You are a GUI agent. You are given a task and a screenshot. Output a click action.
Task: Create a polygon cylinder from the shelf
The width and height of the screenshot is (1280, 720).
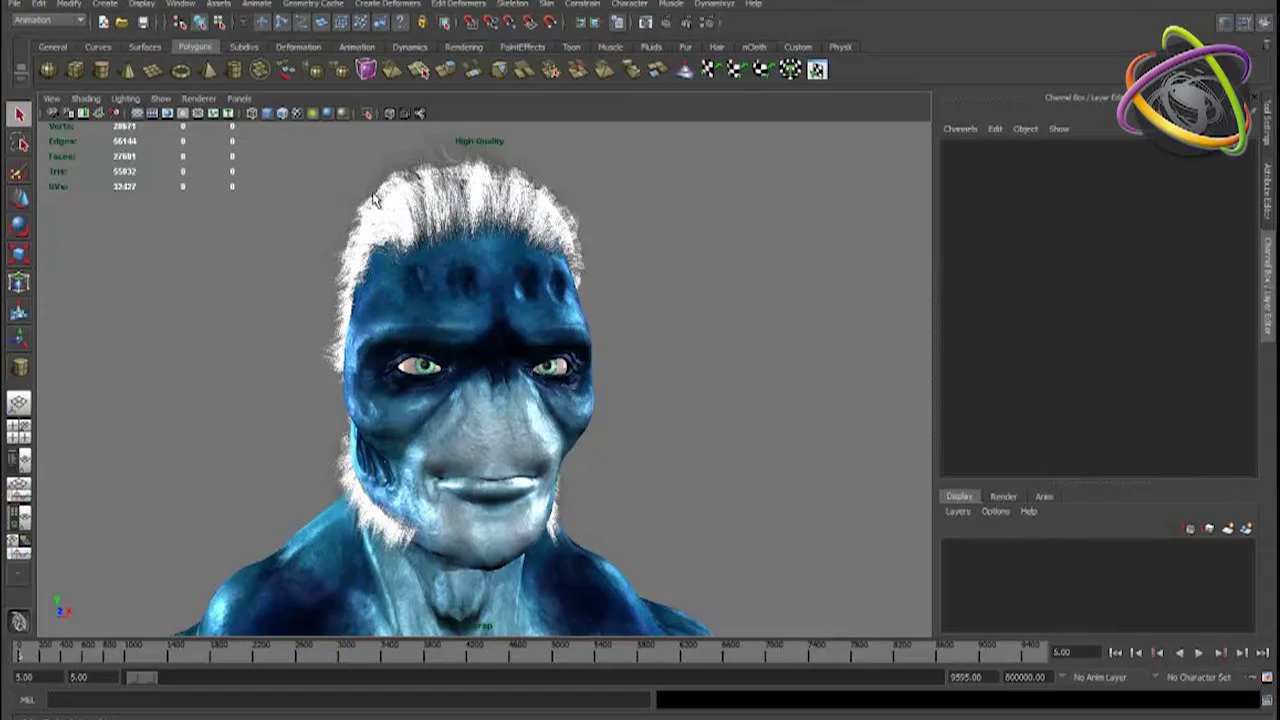pos(101,70)
